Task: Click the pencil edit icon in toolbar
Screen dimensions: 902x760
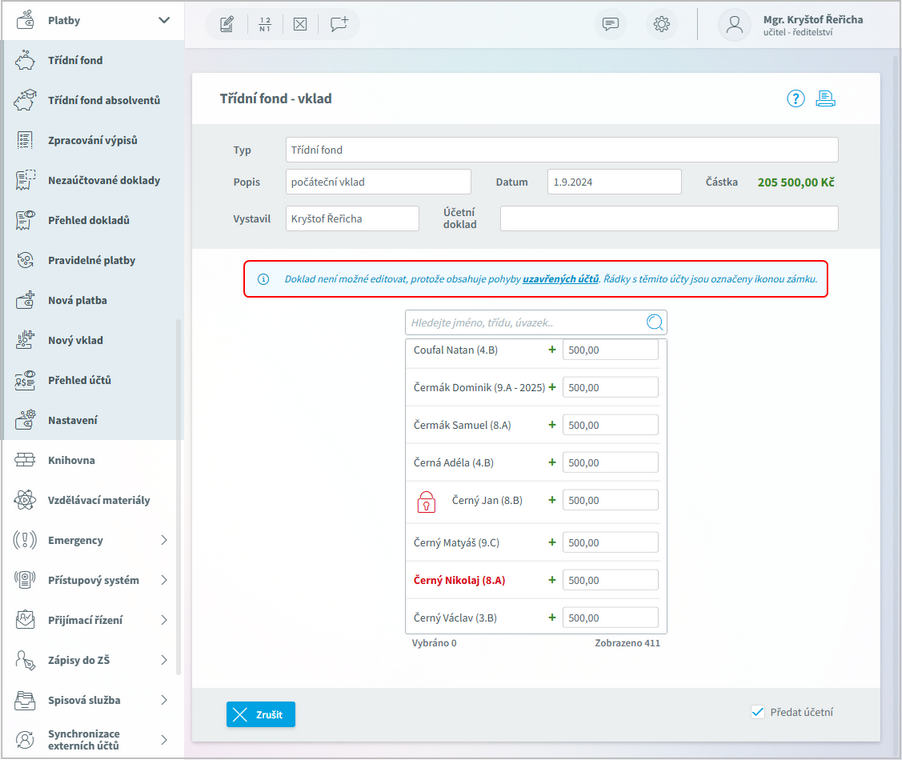Action: point(227,25)
